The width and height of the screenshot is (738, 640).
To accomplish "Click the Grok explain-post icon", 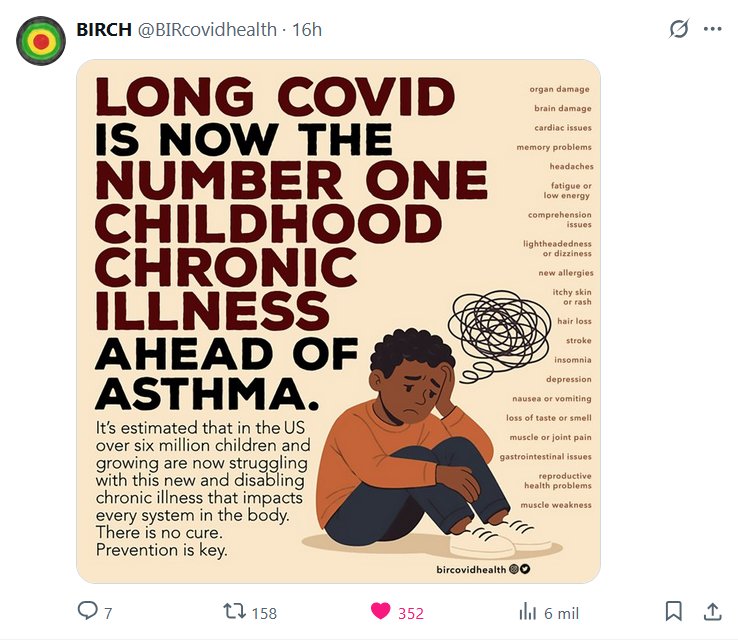I will click(x=679, y=29).
